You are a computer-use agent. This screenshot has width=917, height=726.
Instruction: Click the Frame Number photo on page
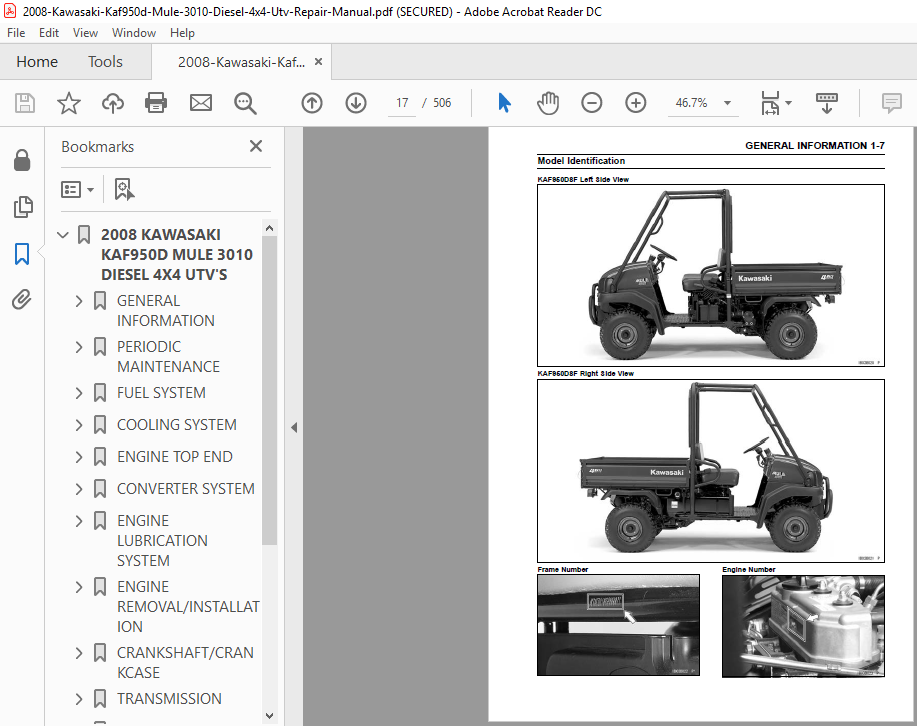[618, 625]
